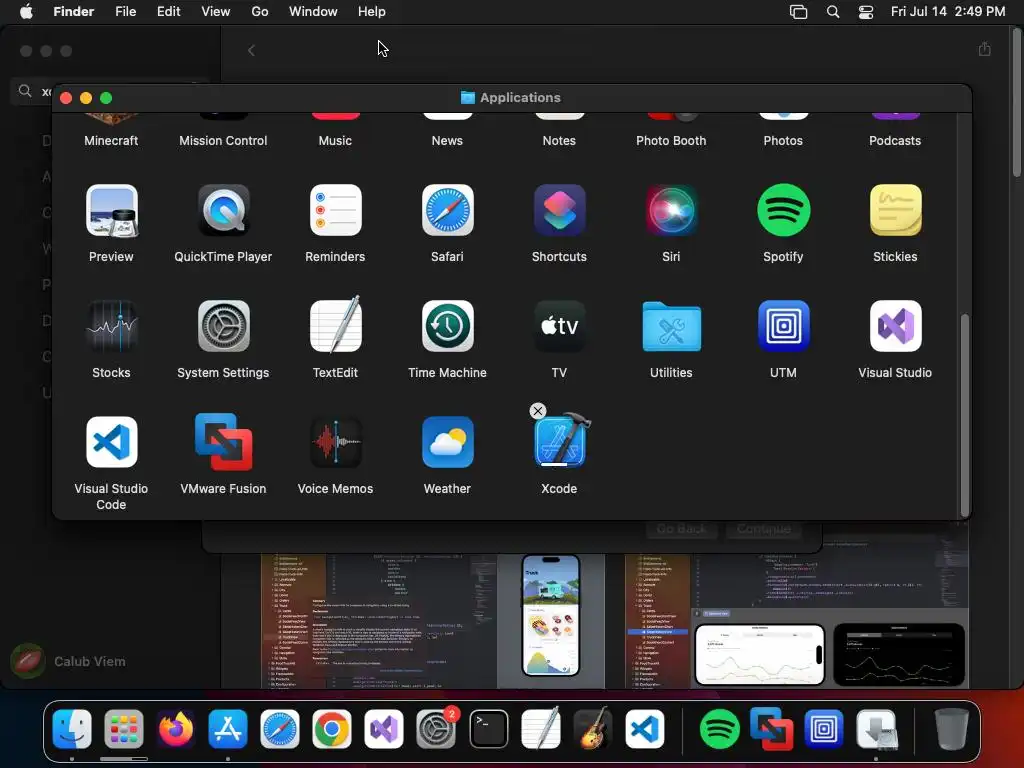1024x768 pixels.
Task: Select VMware Fusion in Applications window
Action: pos(223,442)
